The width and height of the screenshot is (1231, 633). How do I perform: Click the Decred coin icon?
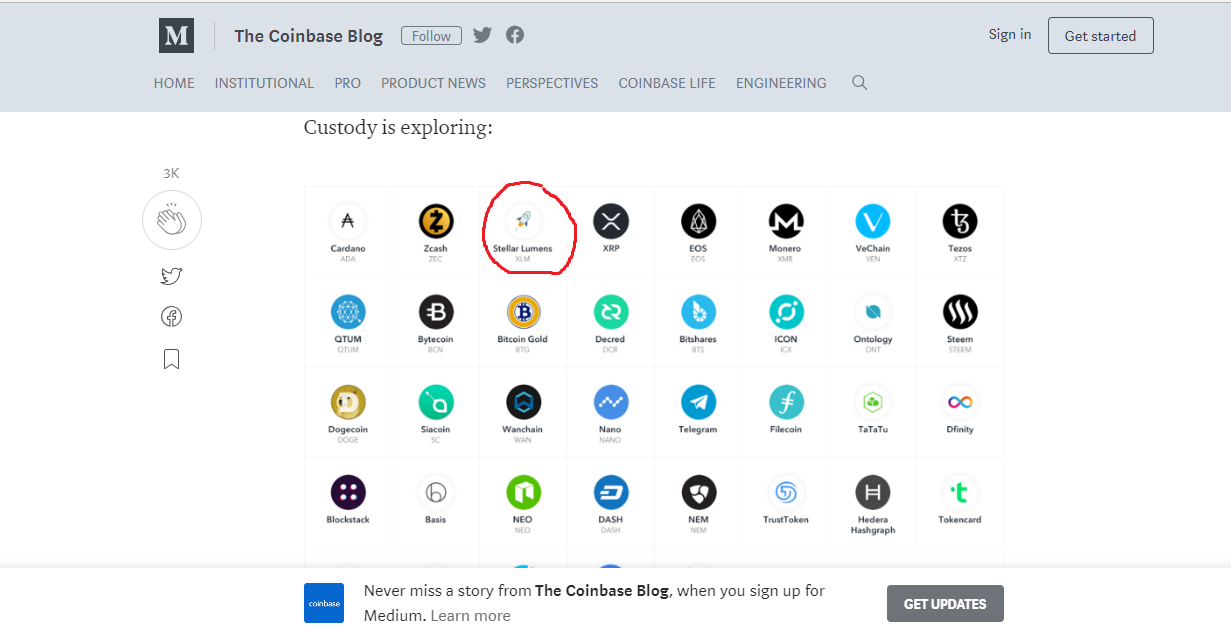point(611,312)
